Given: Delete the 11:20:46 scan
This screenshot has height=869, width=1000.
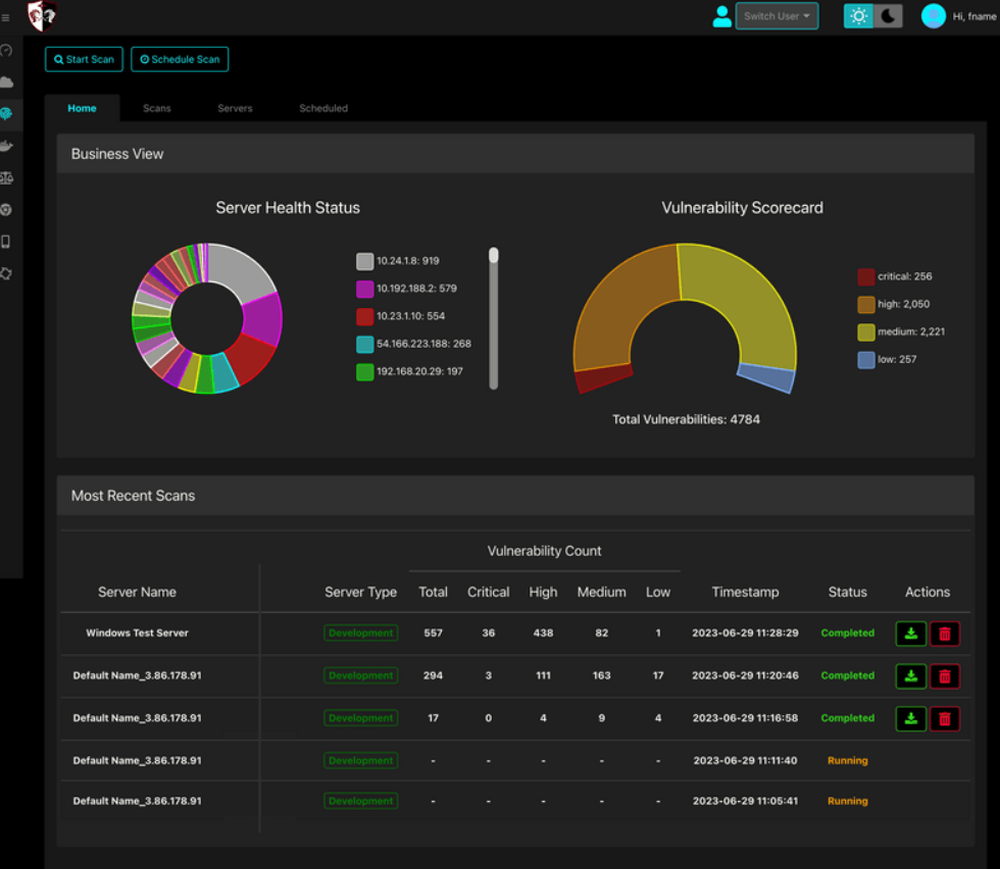Looking at the screenshot, I should tap(945, 676).
